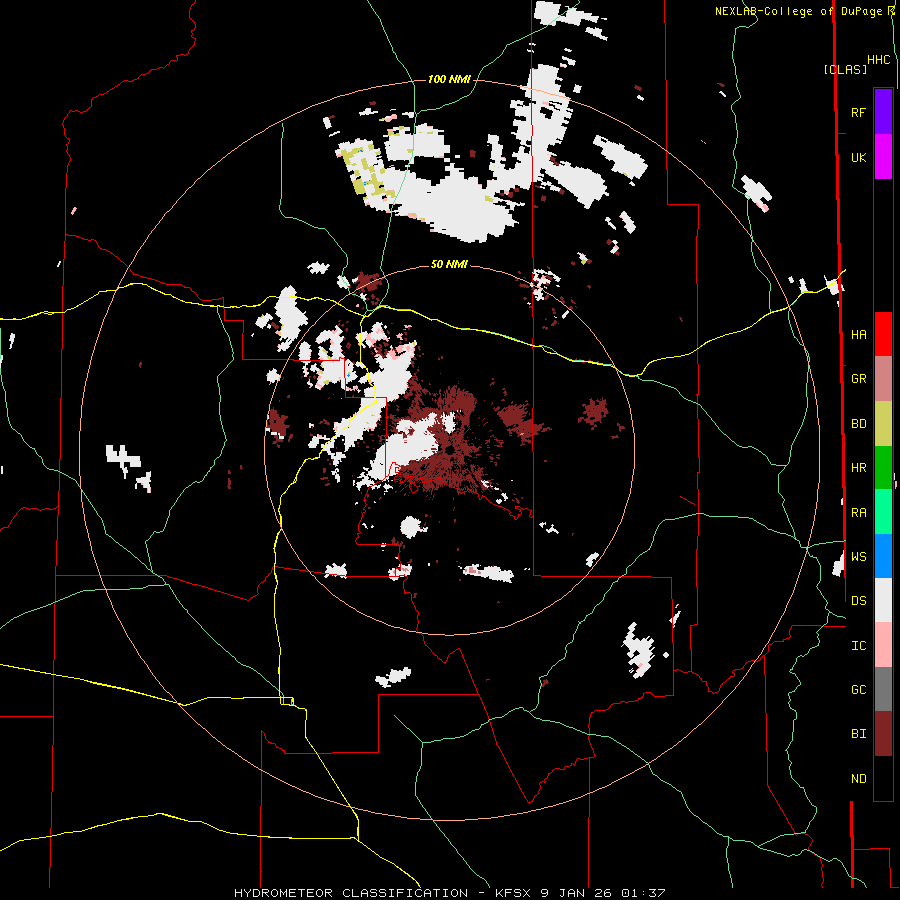This screenshot has height=900, width=900.
Task: Click the HA legend label
Action: pyautogui.click(x=858, y=334)
